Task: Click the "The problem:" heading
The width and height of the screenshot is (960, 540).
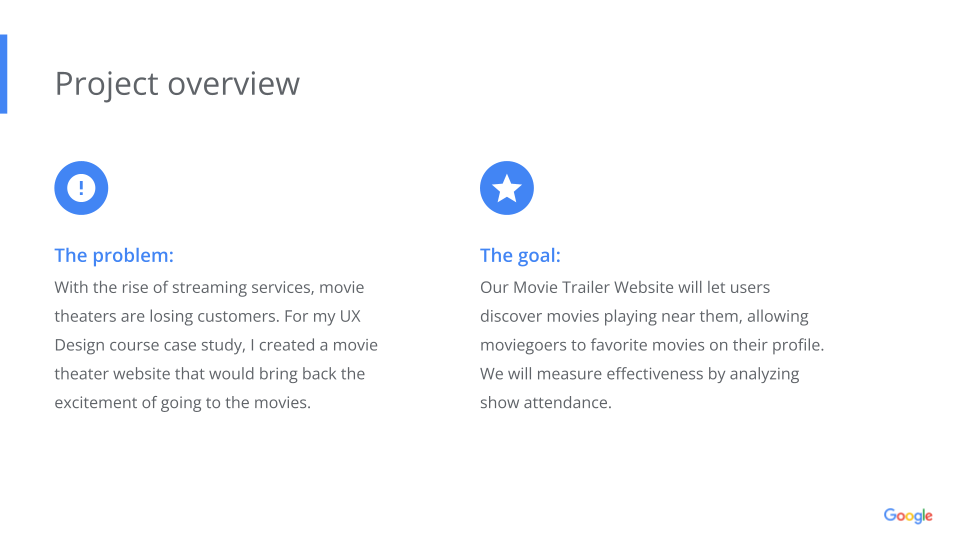Action: point(114,256)
